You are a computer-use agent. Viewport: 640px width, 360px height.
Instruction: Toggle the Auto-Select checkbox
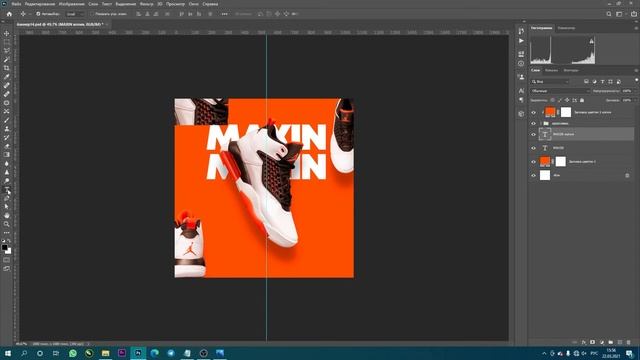pos(38,14)
